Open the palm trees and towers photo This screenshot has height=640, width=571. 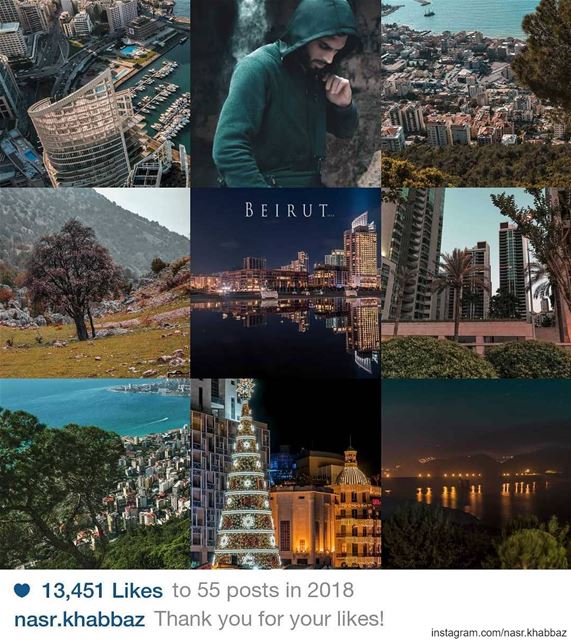(476, 283)
